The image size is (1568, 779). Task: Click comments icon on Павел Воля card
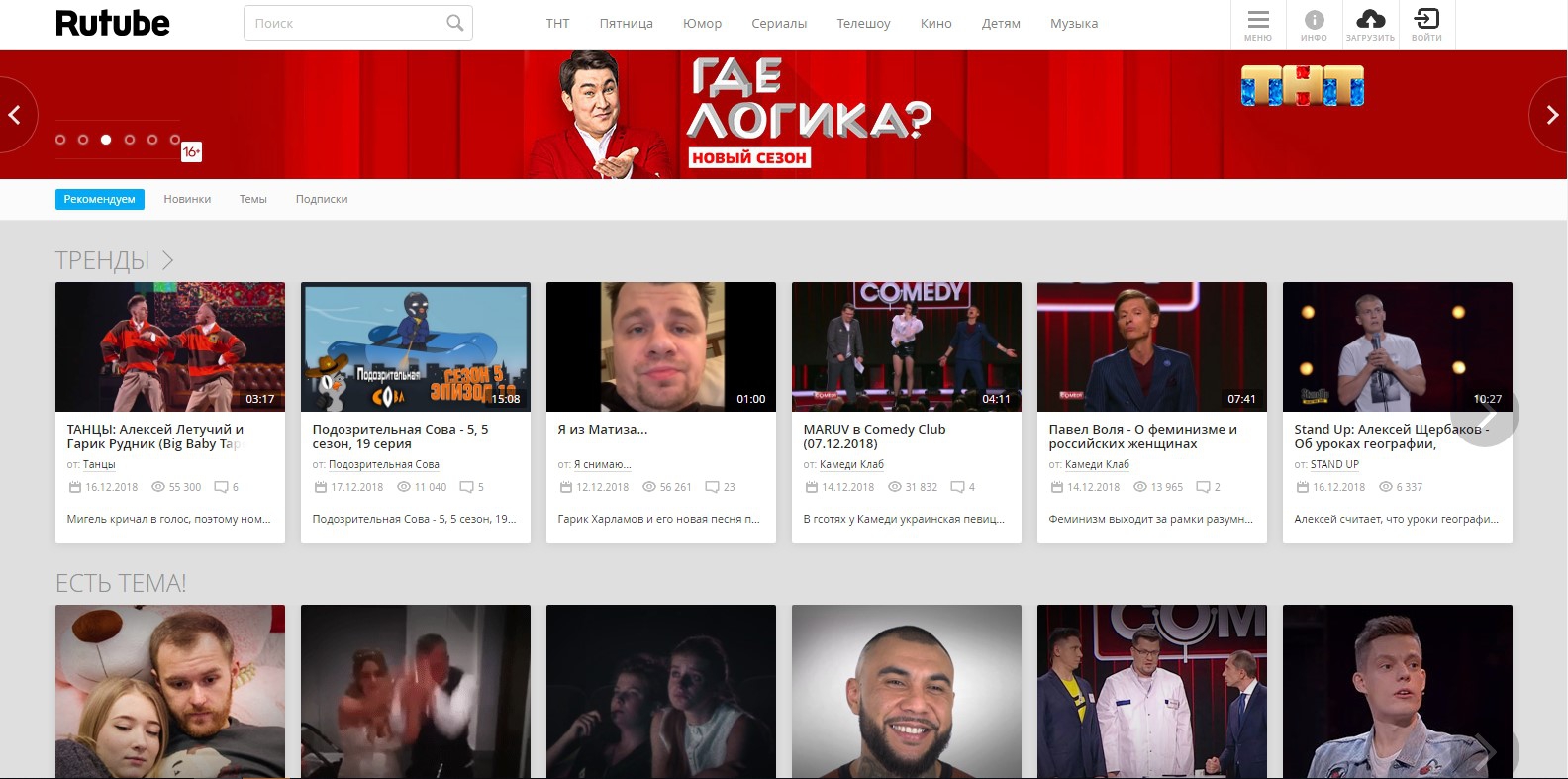[1203, 487]
